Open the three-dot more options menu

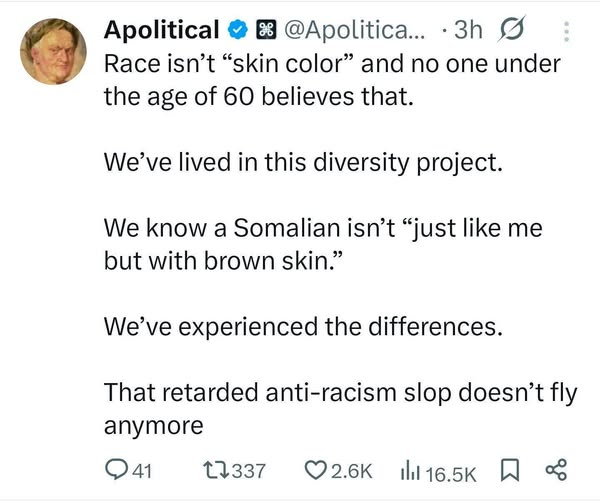click(x=568, y=32)
